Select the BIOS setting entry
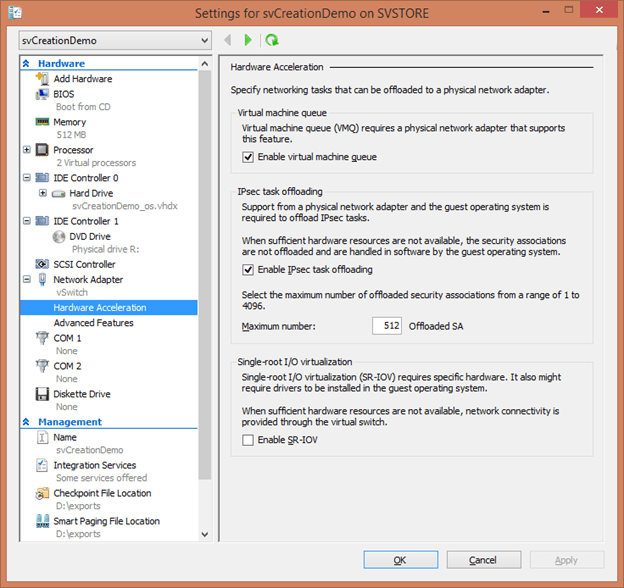This screenshot has height=588, width=624. (x=64, y=94)
